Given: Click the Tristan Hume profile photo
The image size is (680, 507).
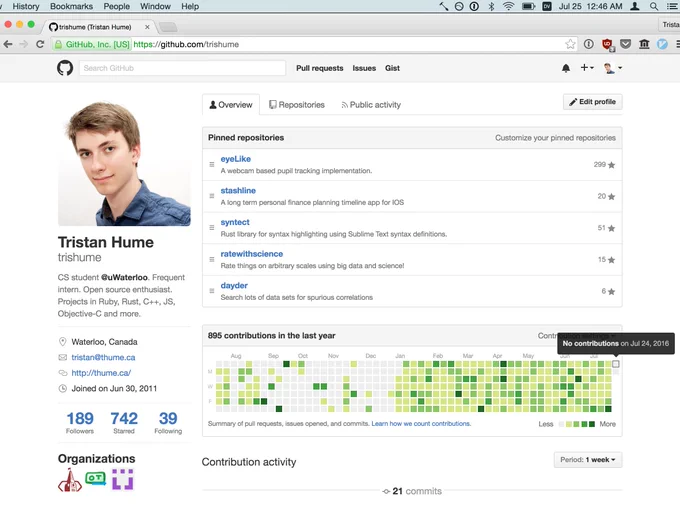Looking at the screenshot, I should (x=124, y=160).
